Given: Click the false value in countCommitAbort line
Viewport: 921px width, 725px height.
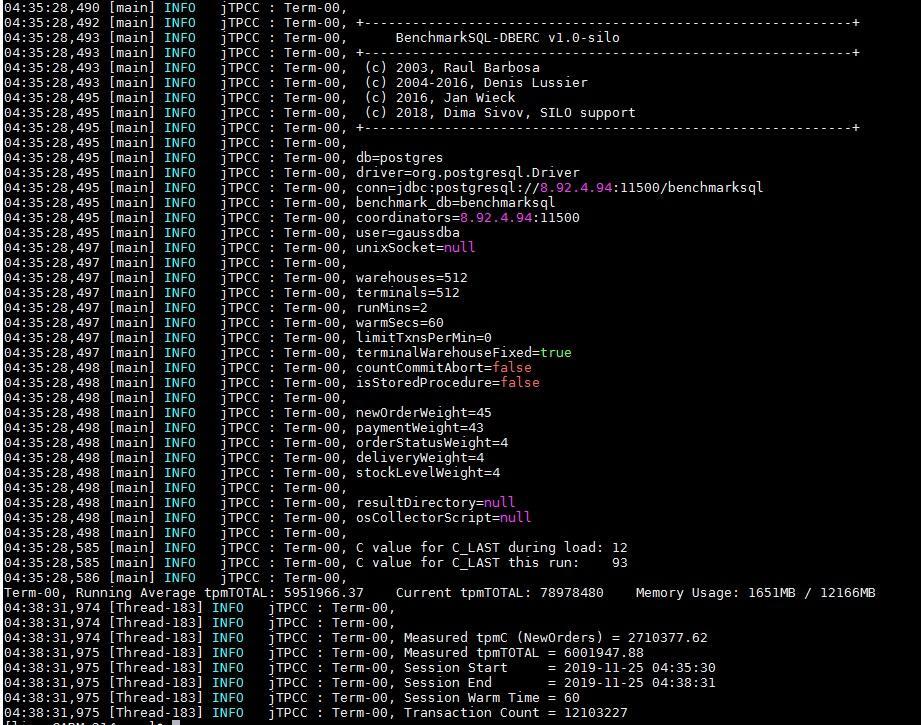Looking at the screenshot, I should [513, 367].
